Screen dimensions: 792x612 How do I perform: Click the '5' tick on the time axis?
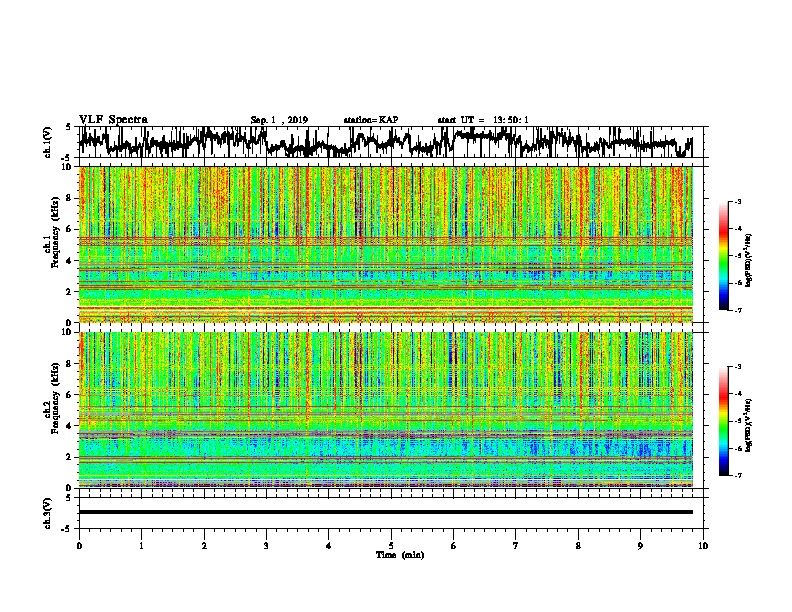tap(391, 546)
